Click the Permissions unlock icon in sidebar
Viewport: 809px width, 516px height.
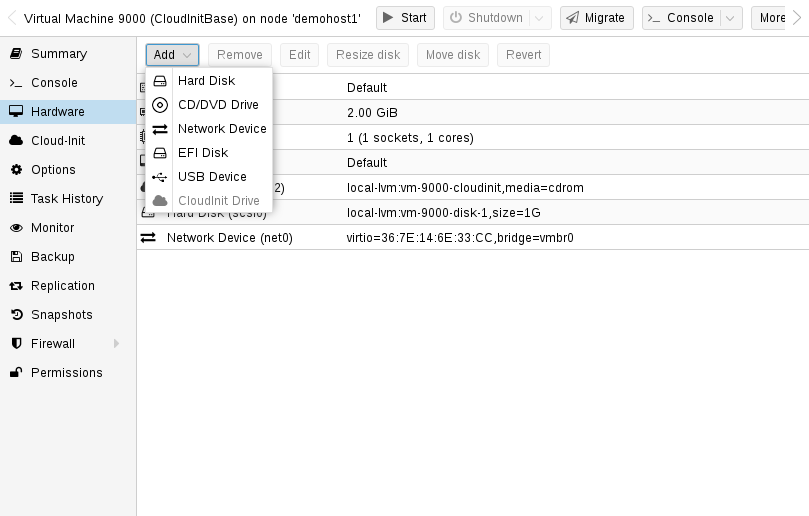[16, 373]
